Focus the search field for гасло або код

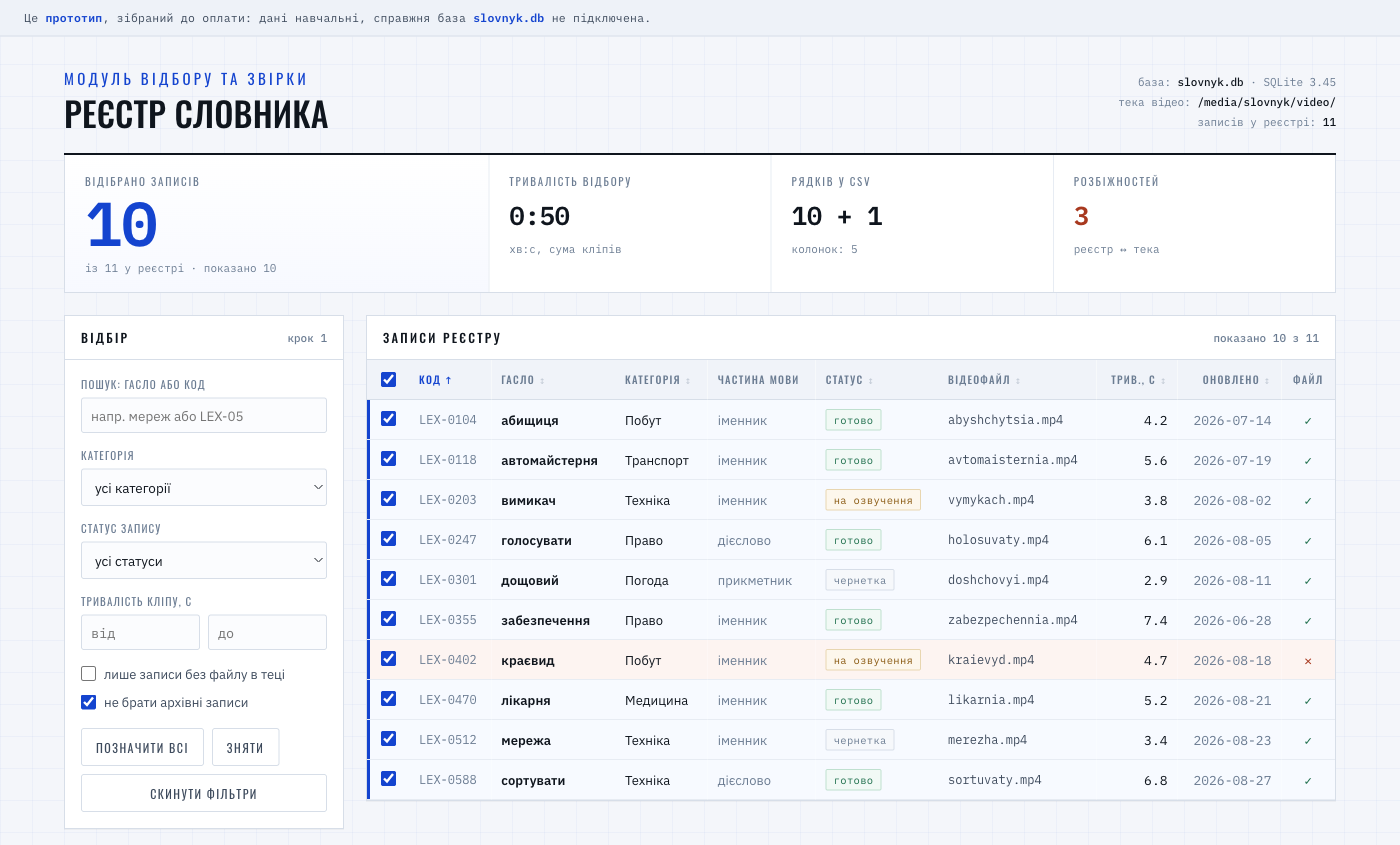(204, 415)
